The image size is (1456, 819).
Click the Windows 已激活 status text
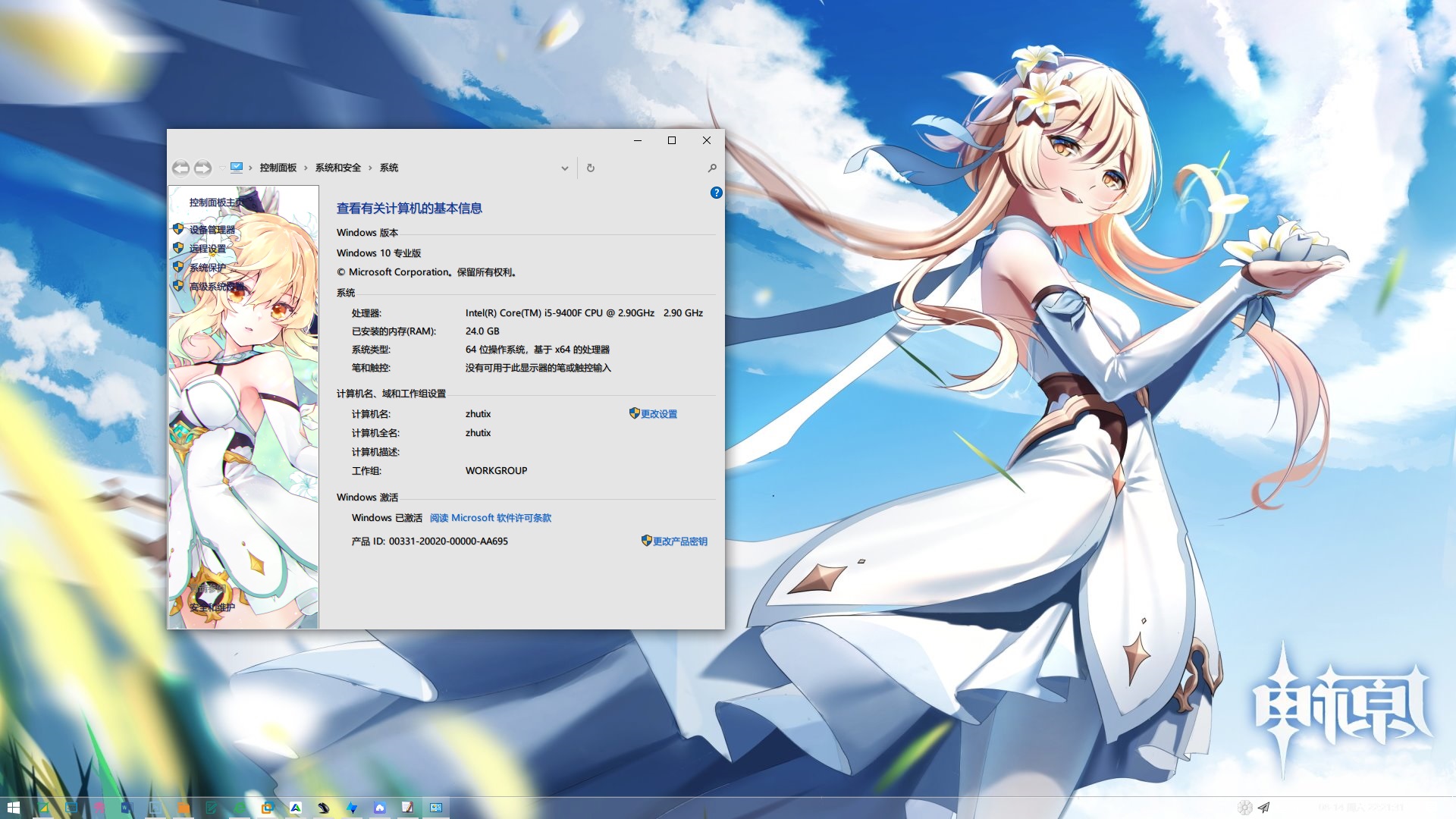pyautogui.click(x=387, y=518)
